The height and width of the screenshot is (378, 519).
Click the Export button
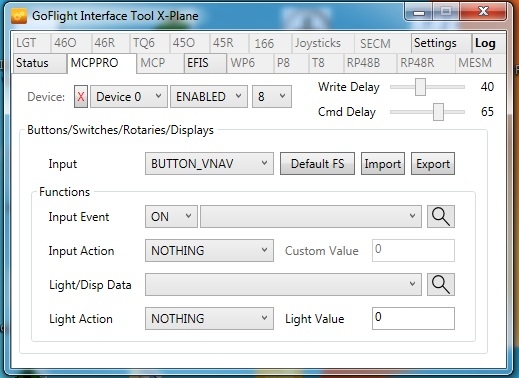coord(433,164)
